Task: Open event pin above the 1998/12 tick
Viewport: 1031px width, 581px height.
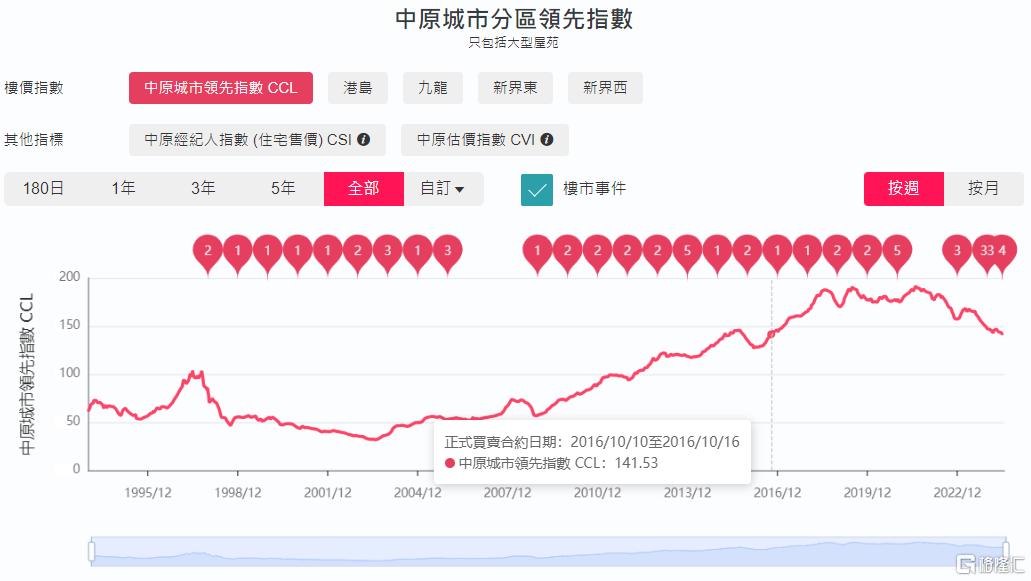Action: click(x=238, y=254)
